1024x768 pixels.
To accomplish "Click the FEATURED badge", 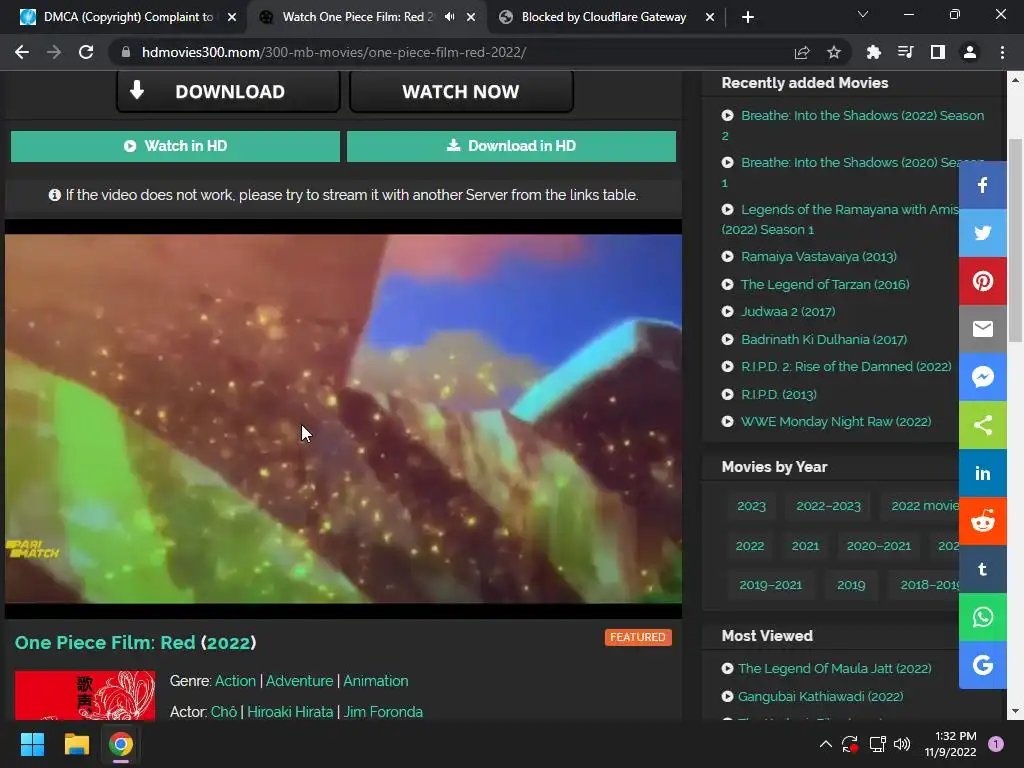I will tap(638, 637).
